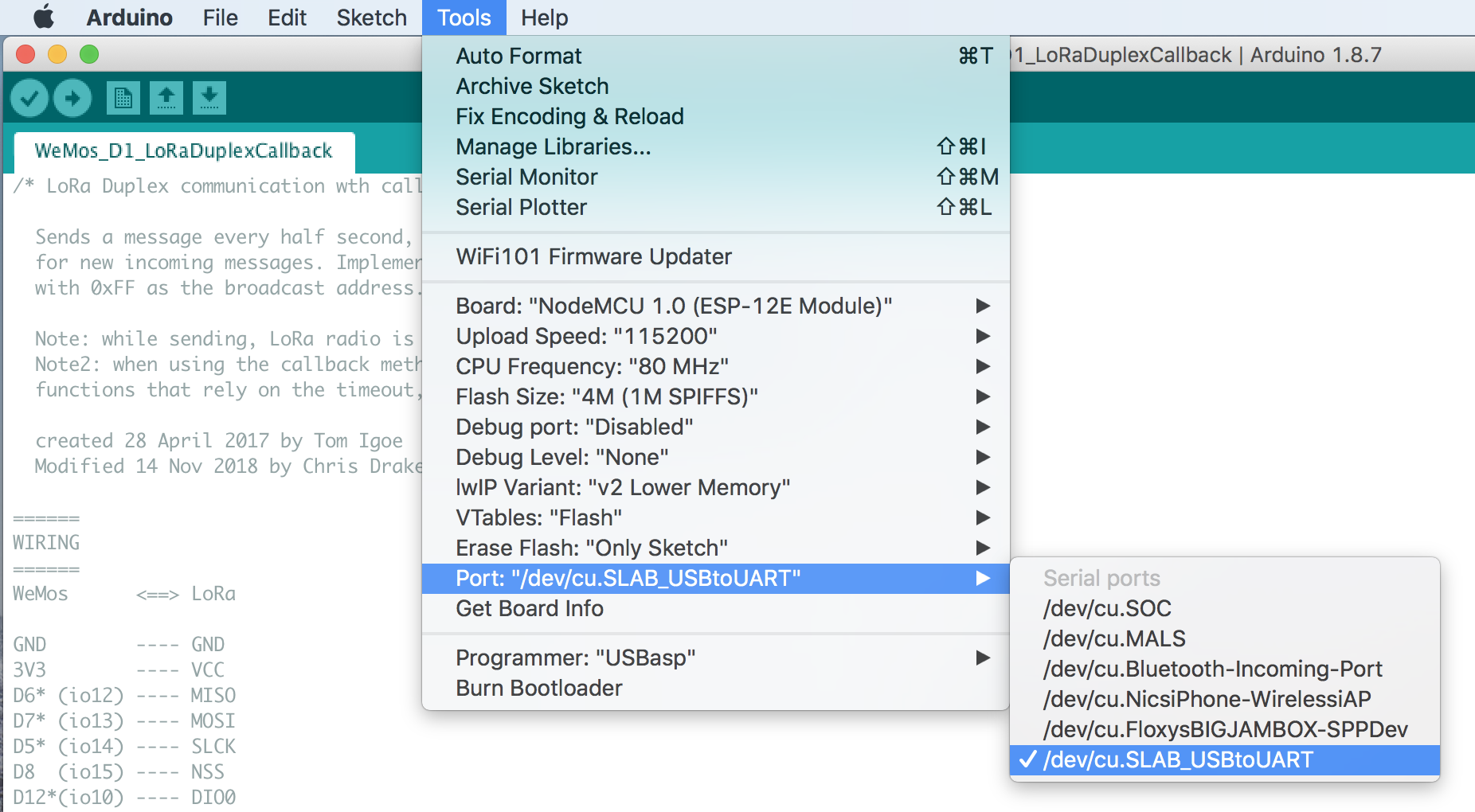1475x812 pixels.
Task: Select Fix Encoding & Reload
Action: click(715, 116)
